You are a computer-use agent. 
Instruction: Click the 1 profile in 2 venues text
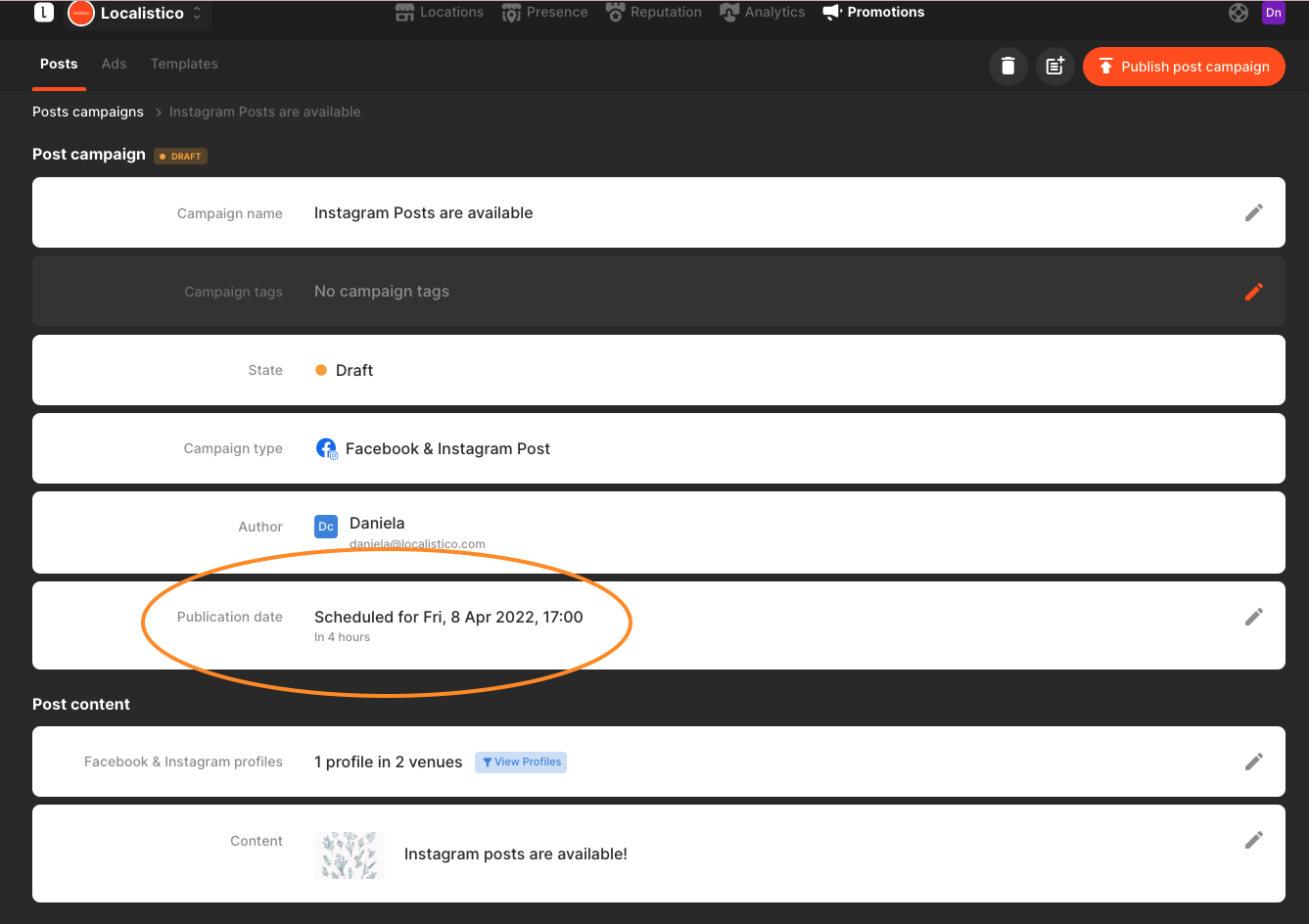(389, 762)
